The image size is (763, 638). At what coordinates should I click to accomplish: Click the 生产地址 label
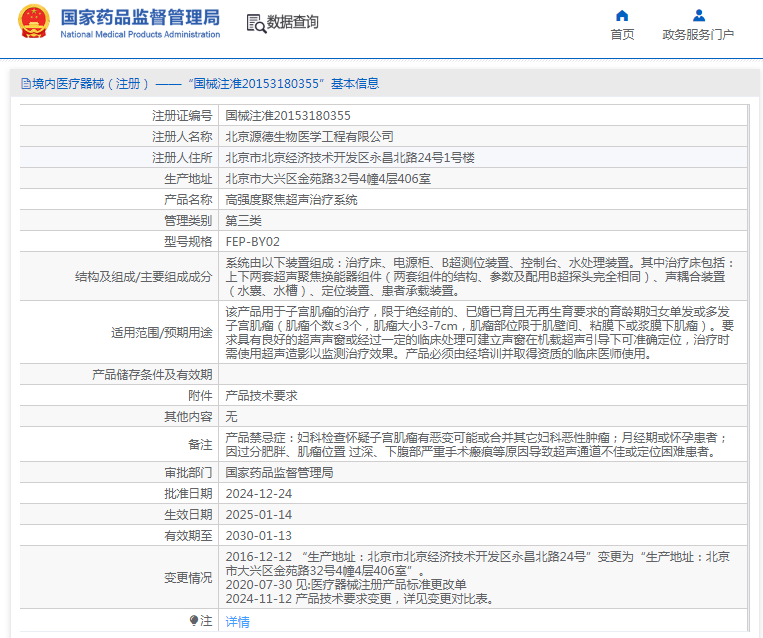(188, 179)
